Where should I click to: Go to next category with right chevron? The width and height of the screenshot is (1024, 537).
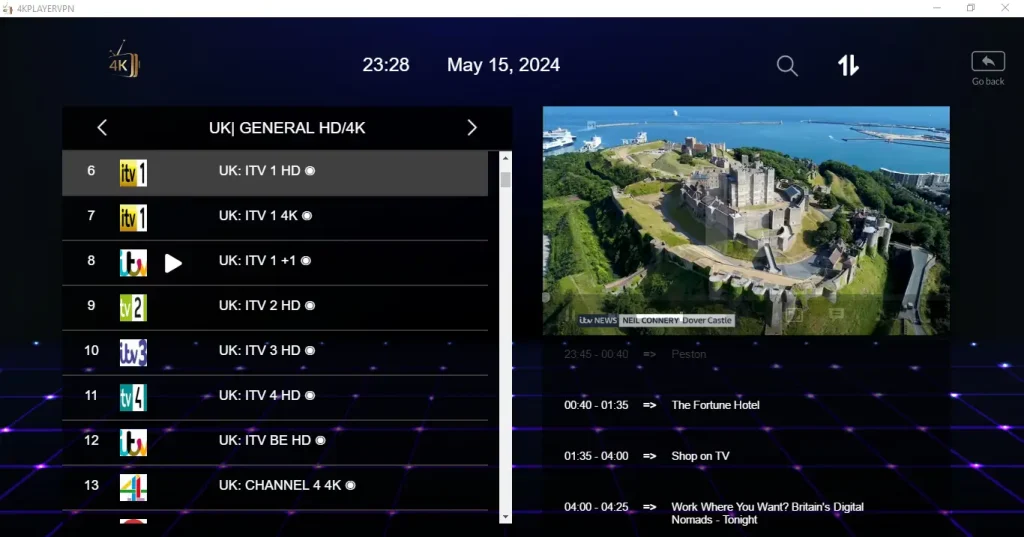[472, 127]
